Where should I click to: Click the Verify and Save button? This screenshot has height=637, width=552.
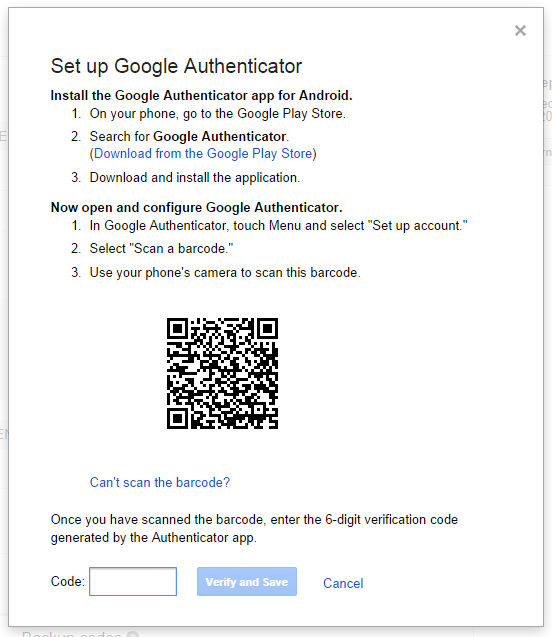point(247,581)
